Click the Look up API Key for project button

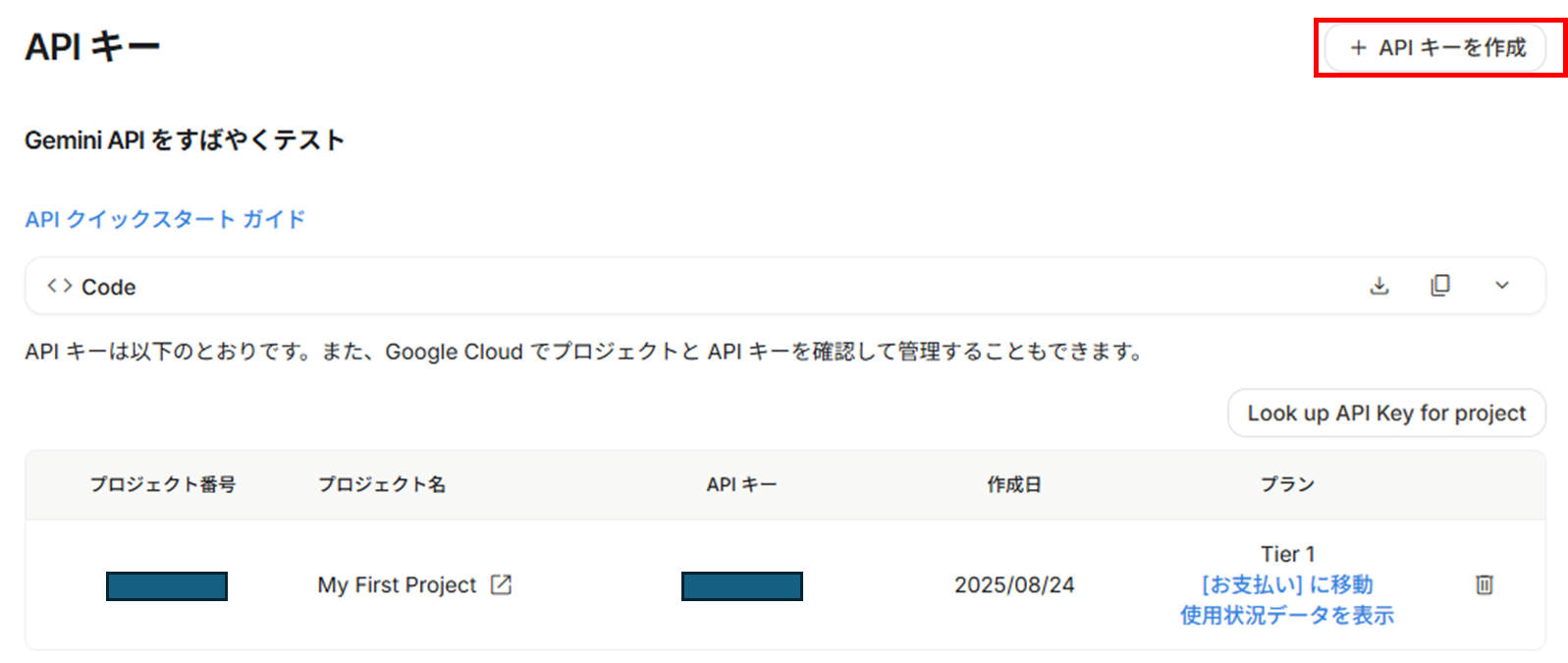[1386, 413]
